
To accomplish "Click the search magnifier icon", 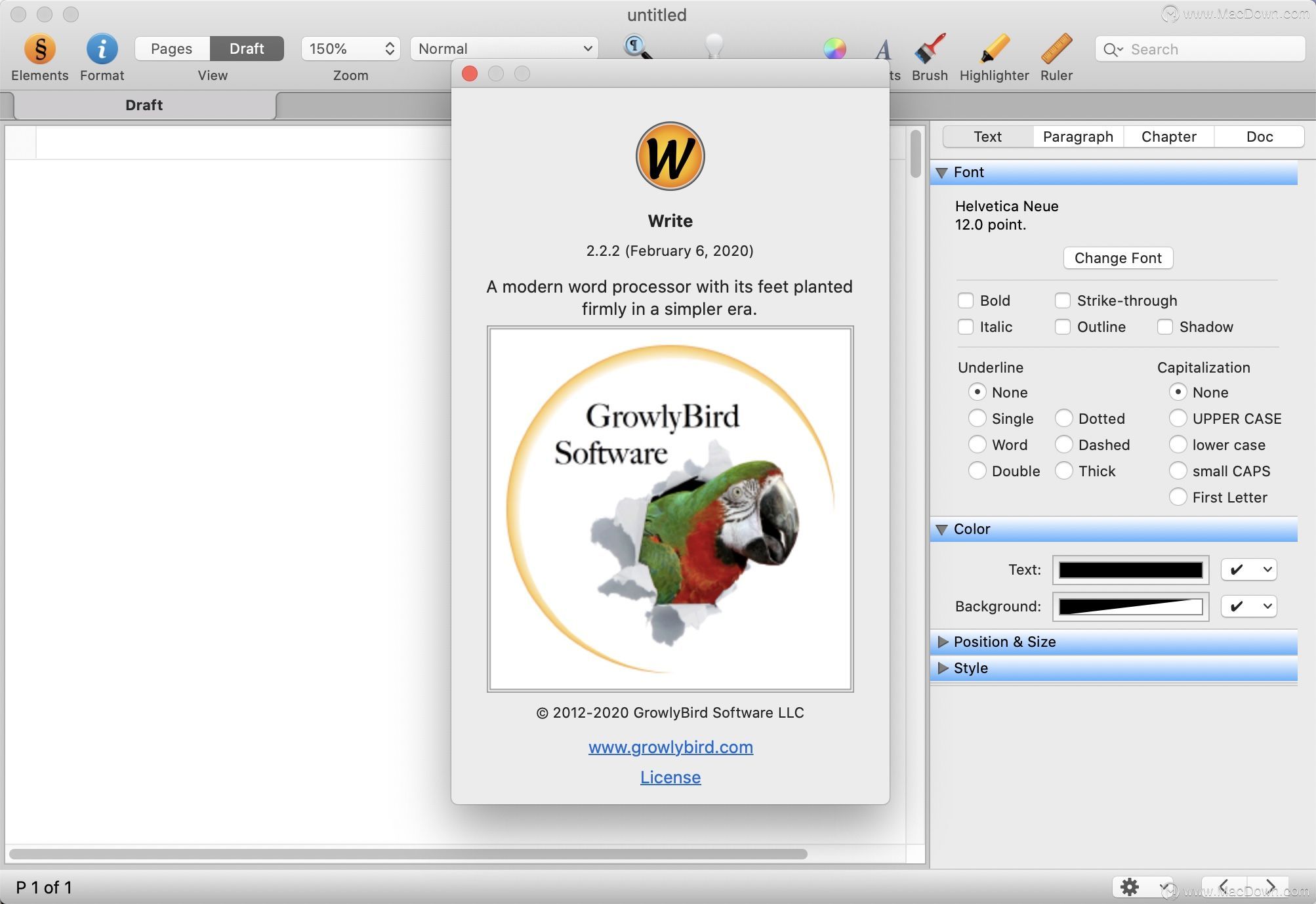I will [x=1113, y=49].
